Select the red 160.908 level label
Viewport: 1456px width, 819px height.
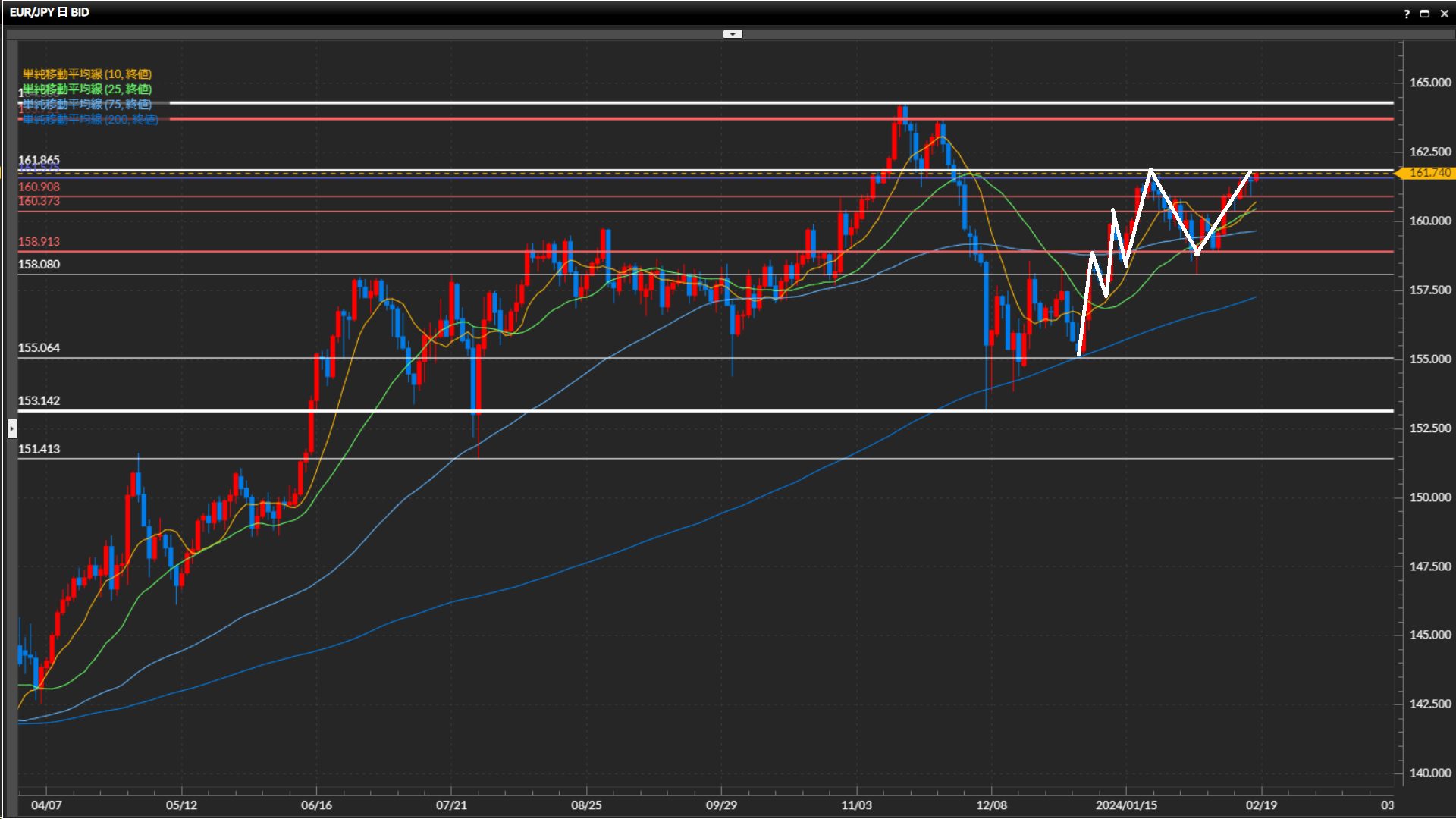39,187
